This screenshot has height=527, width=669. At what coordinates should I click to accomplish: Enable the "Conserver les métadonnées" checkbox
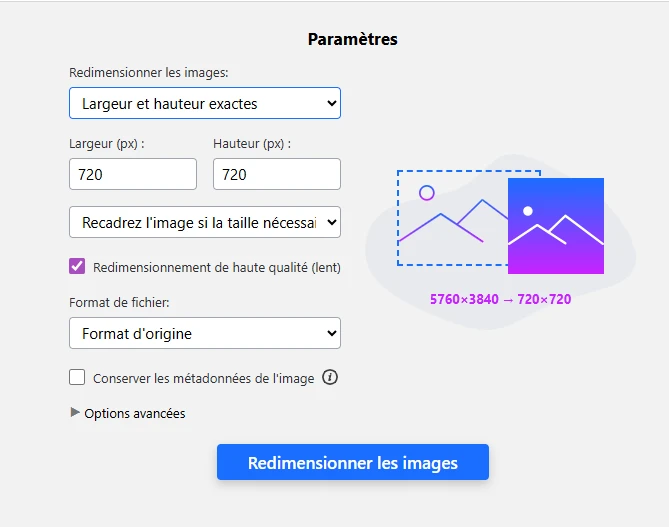[x=77, y=378]
